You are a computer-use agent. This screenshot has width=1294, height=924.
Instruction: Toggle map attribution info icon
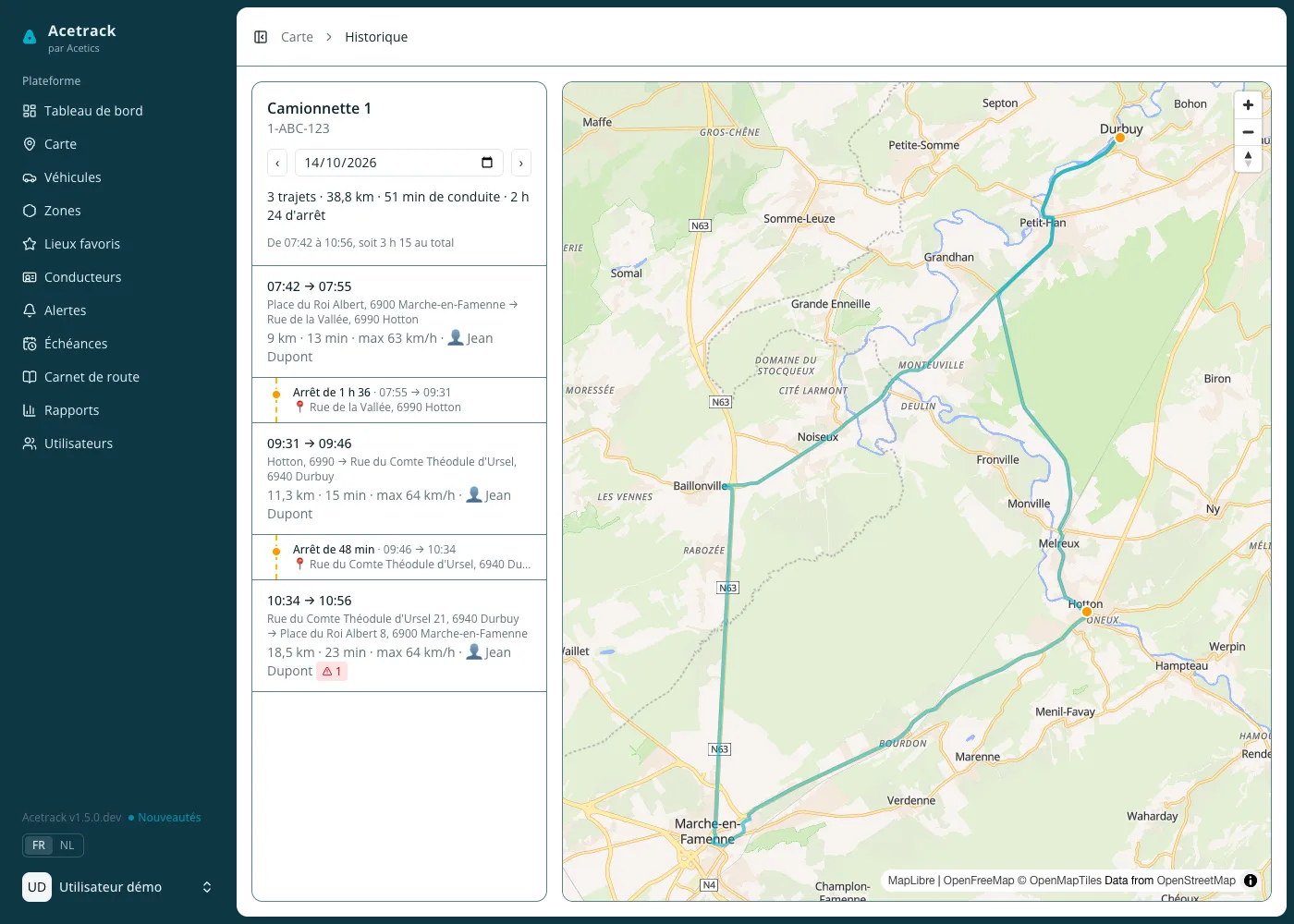coord(1251,881)
